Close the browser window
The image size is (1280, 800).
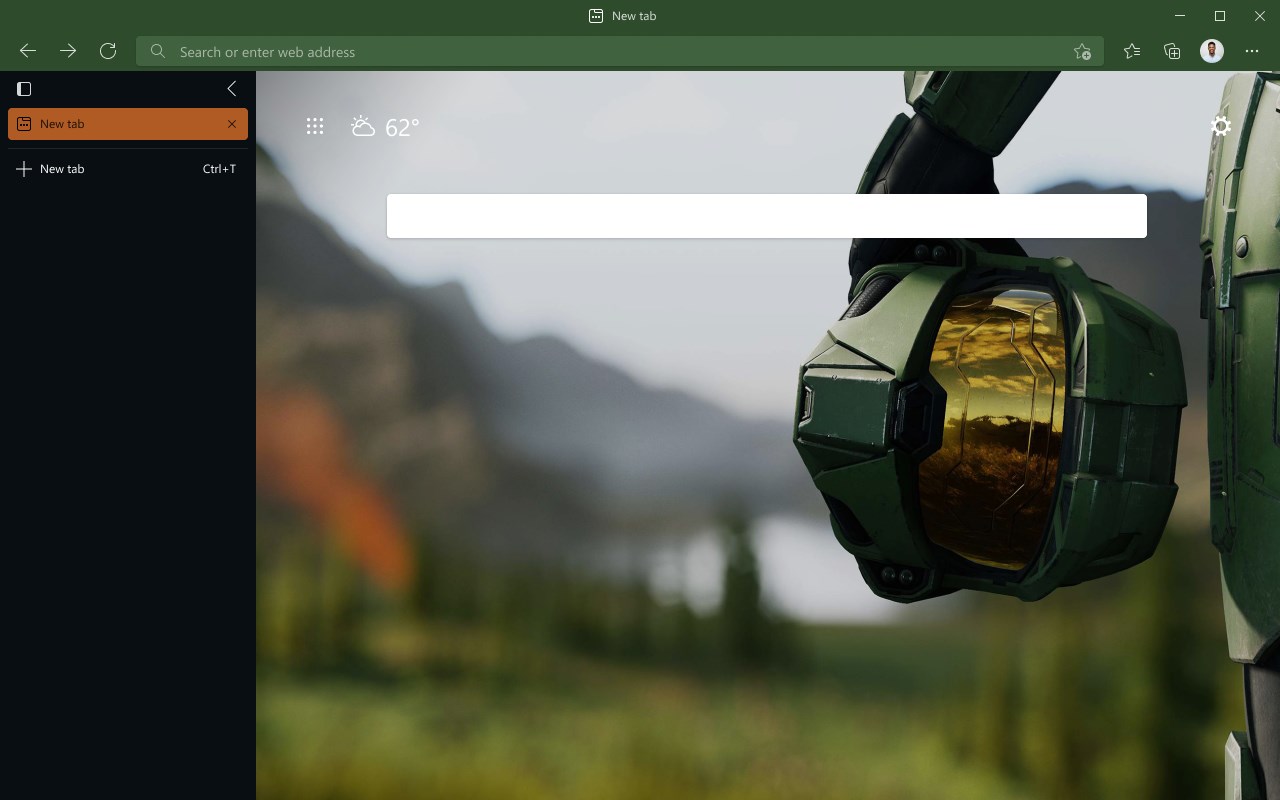coord(1260,16)
